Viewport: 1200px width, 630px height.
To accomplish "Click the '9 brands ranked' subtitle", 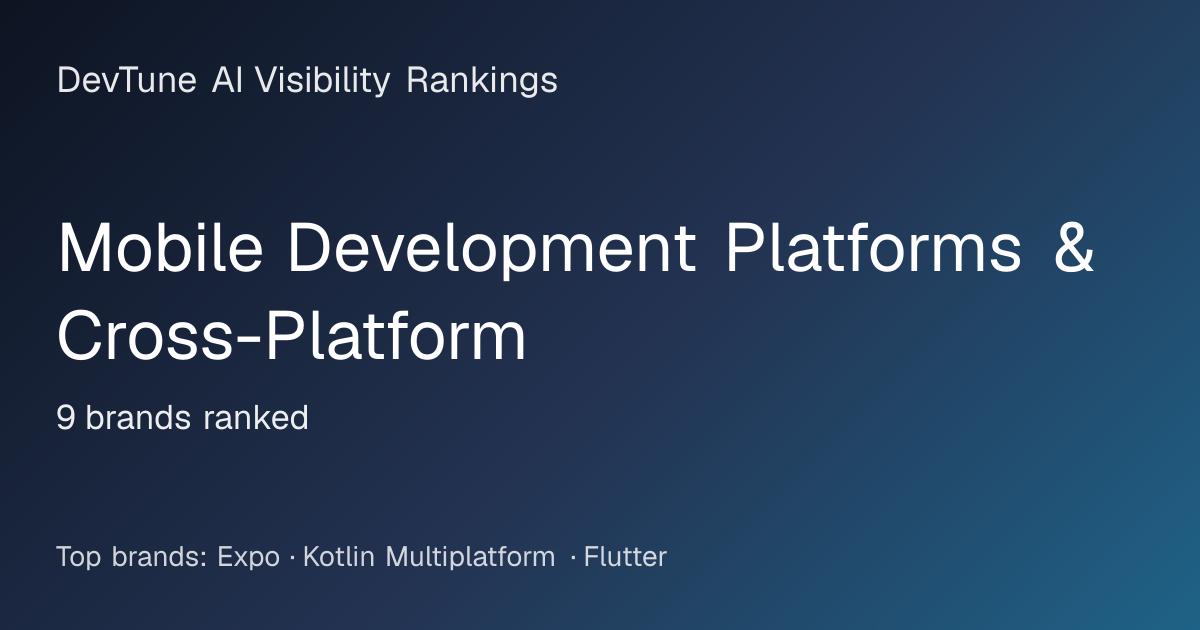I will (x=182, y=418).
